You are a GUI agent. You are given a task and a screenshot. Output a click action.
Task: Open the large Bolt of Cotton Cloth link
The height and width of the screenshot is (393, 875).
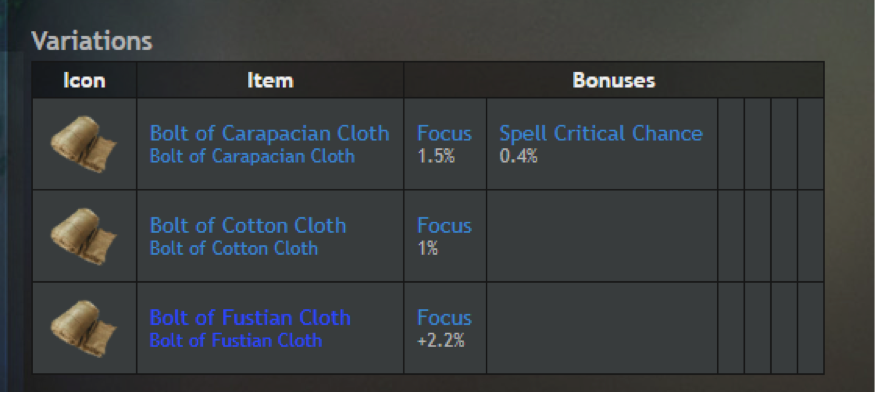point(248,225)
